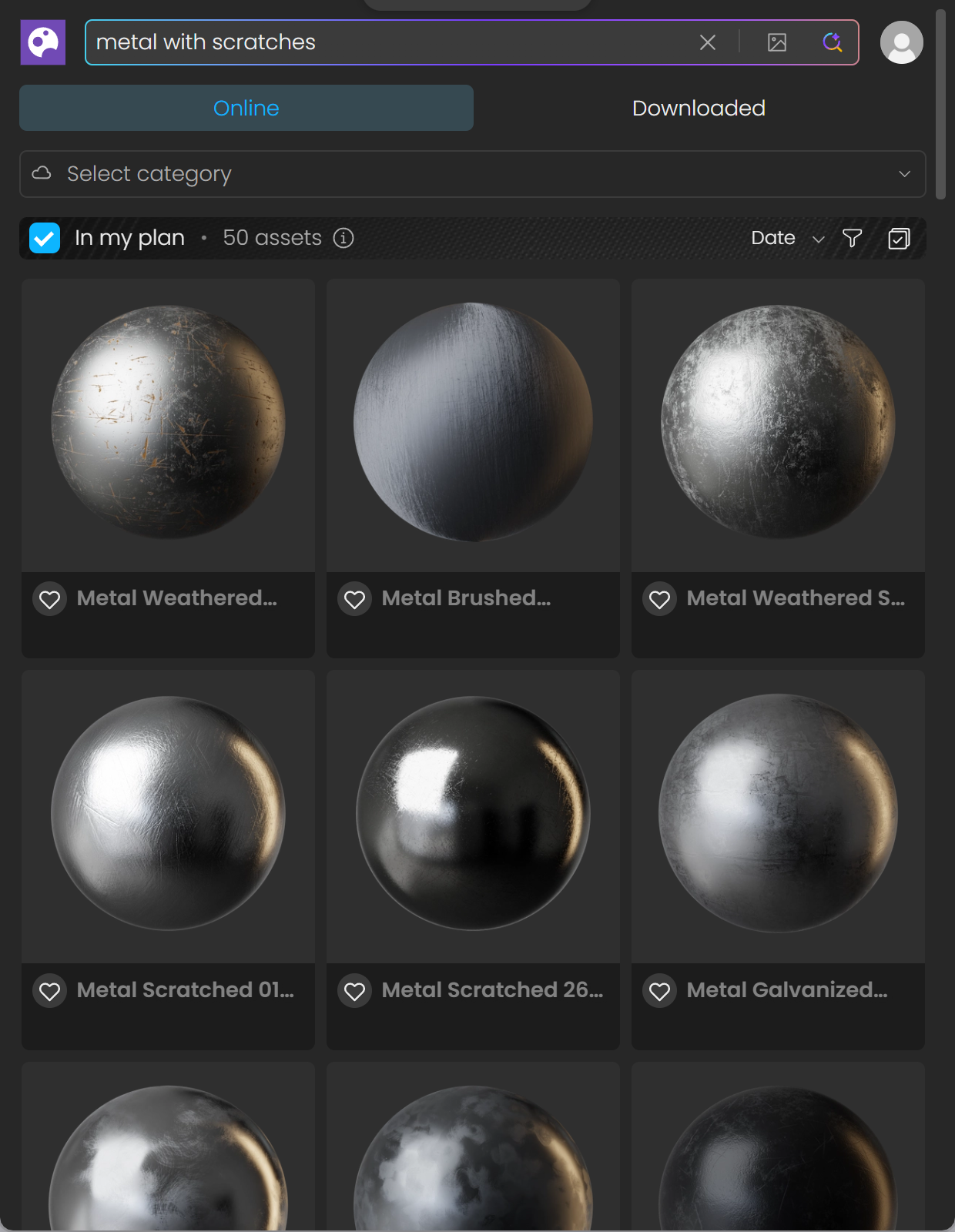Click the Metal Weathered S... title text
The width and height of the screenshot is (955, 1232).
point(796,598)
